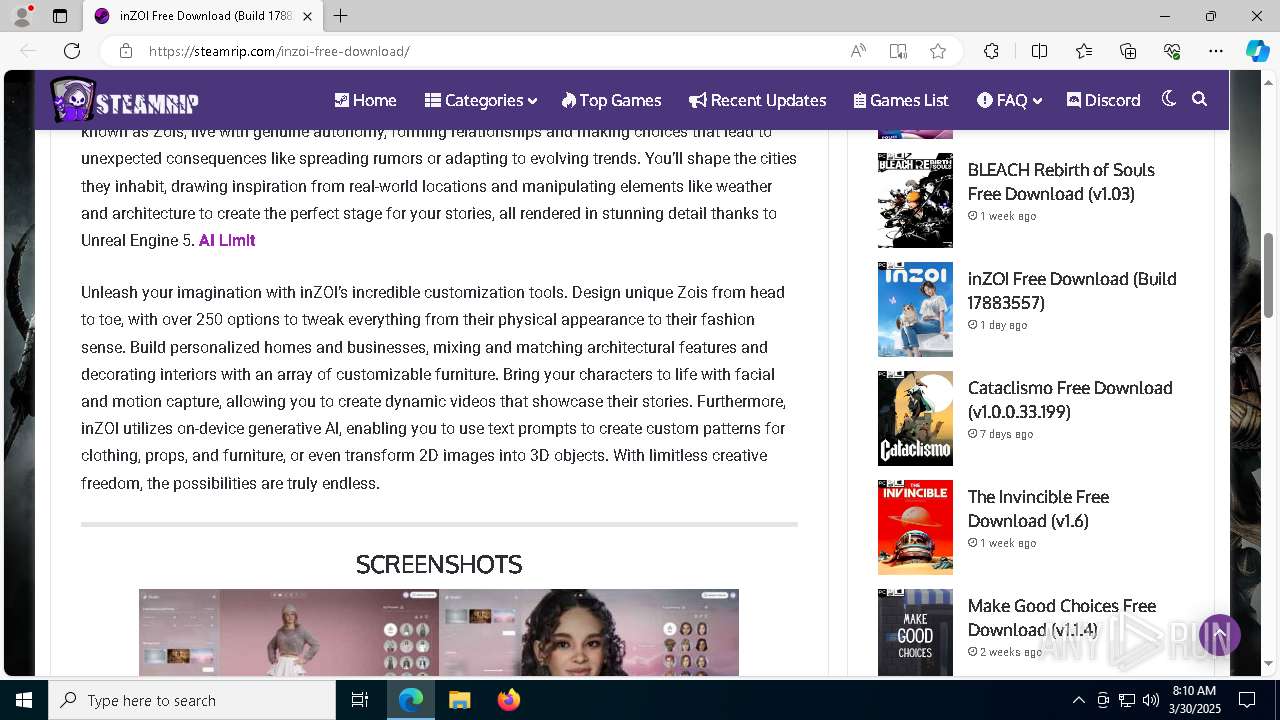This screenshot has height=720, width=1280.
Task: Click The Invincible cover thumbnail
Action: point(915,527)
